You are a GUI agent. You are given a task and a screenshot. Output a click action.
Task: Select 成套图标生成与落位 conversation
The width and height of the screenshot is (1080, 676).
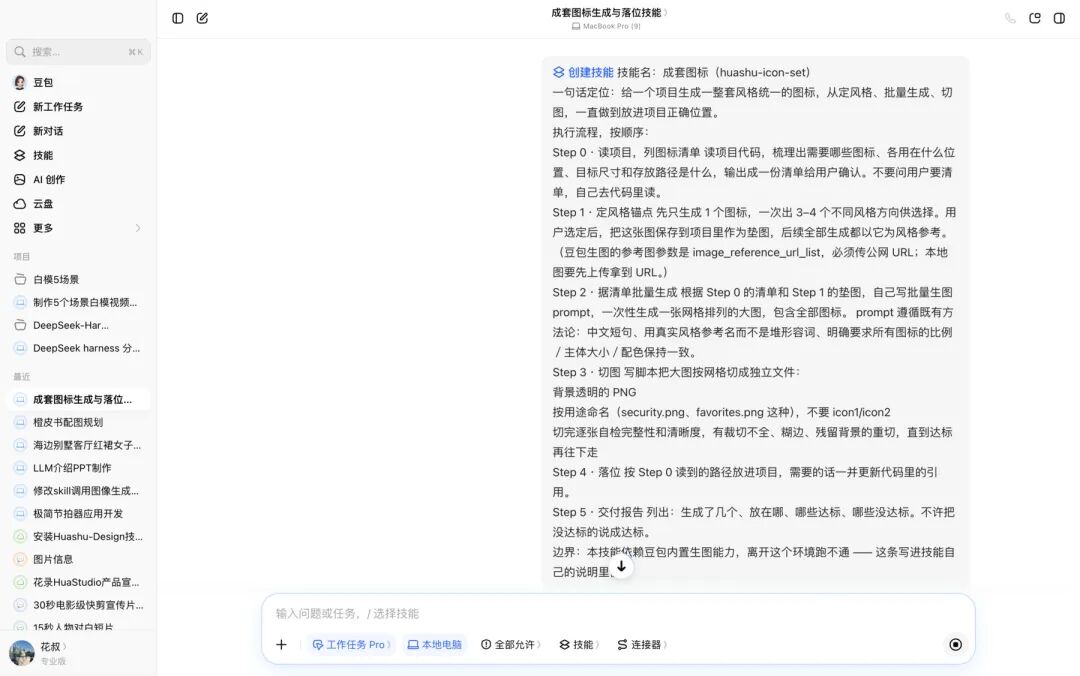(78, 399)
